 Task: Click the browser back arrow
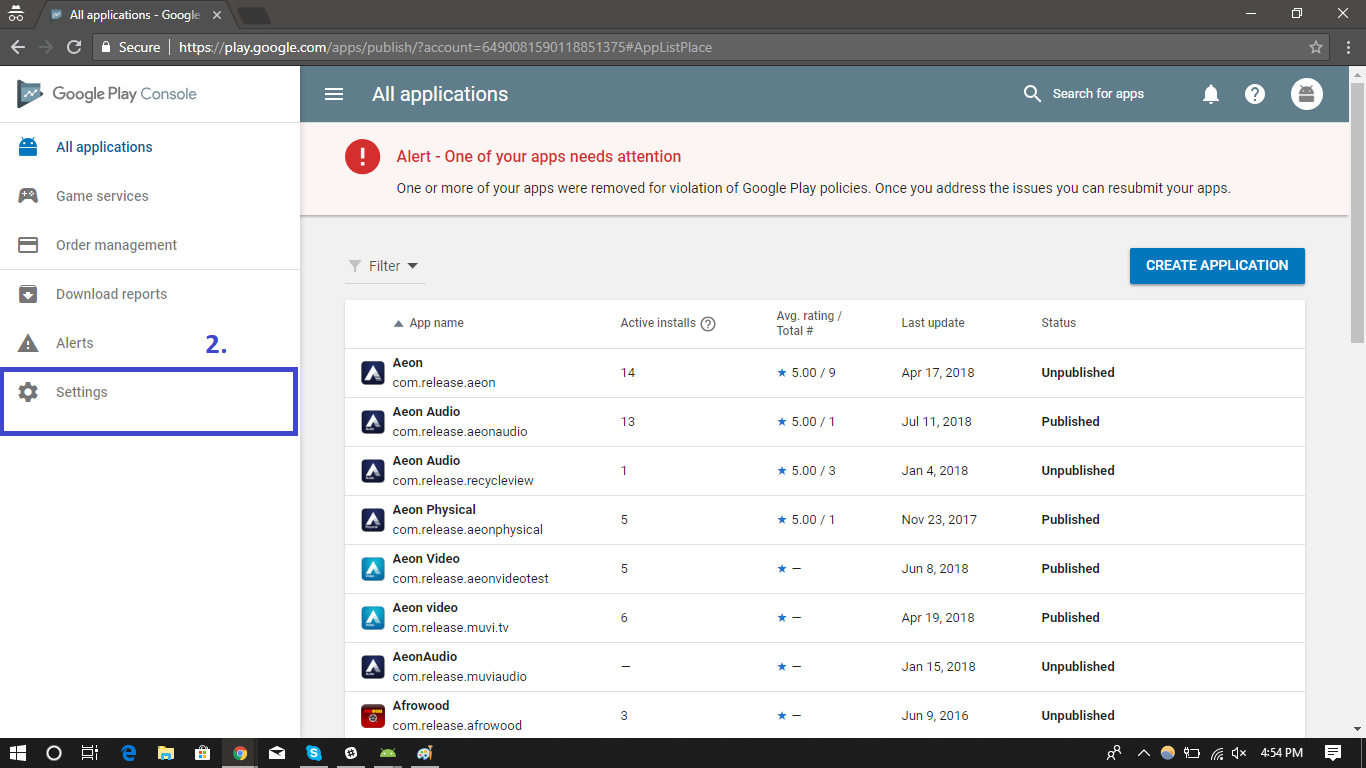pos(18,47)
